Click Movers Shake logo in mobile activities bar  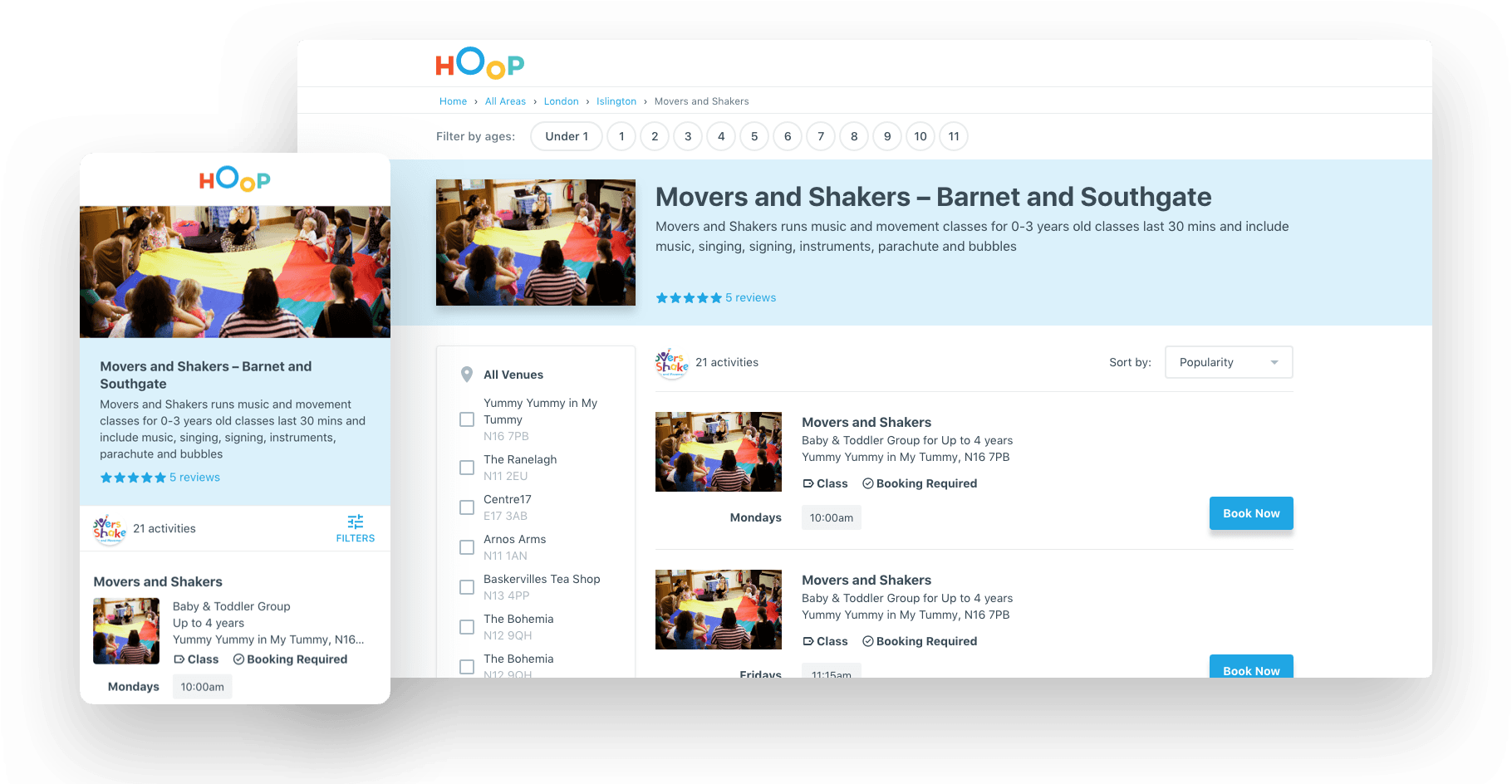click(x=110, y=529)
